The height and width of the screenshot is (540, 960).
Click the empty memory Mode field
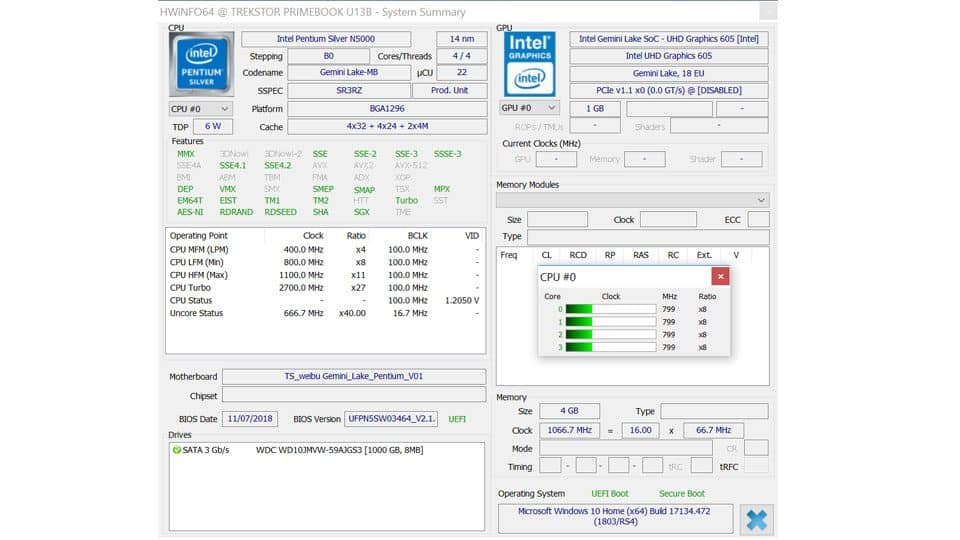[625, 449]
